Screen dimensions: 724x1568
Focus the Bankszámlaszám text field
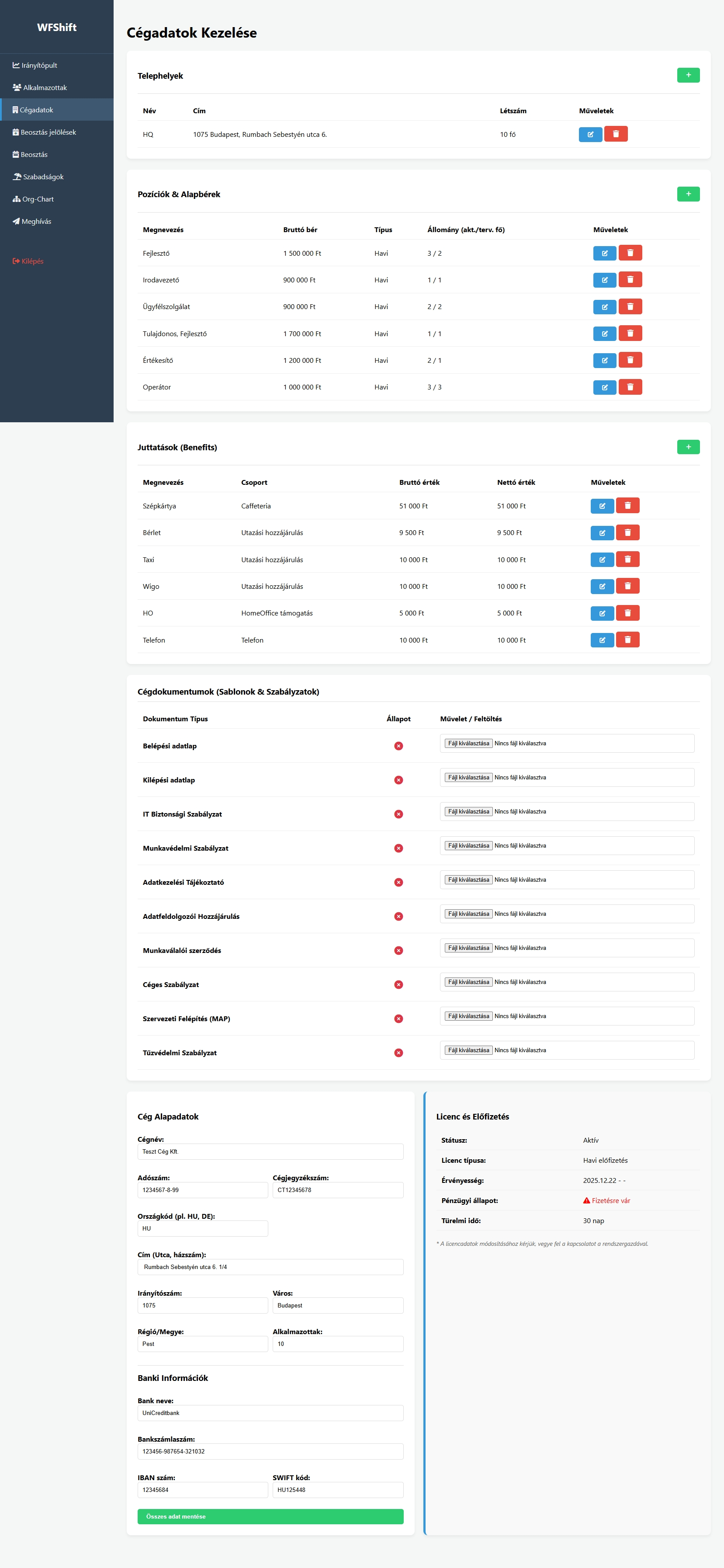270,1451
